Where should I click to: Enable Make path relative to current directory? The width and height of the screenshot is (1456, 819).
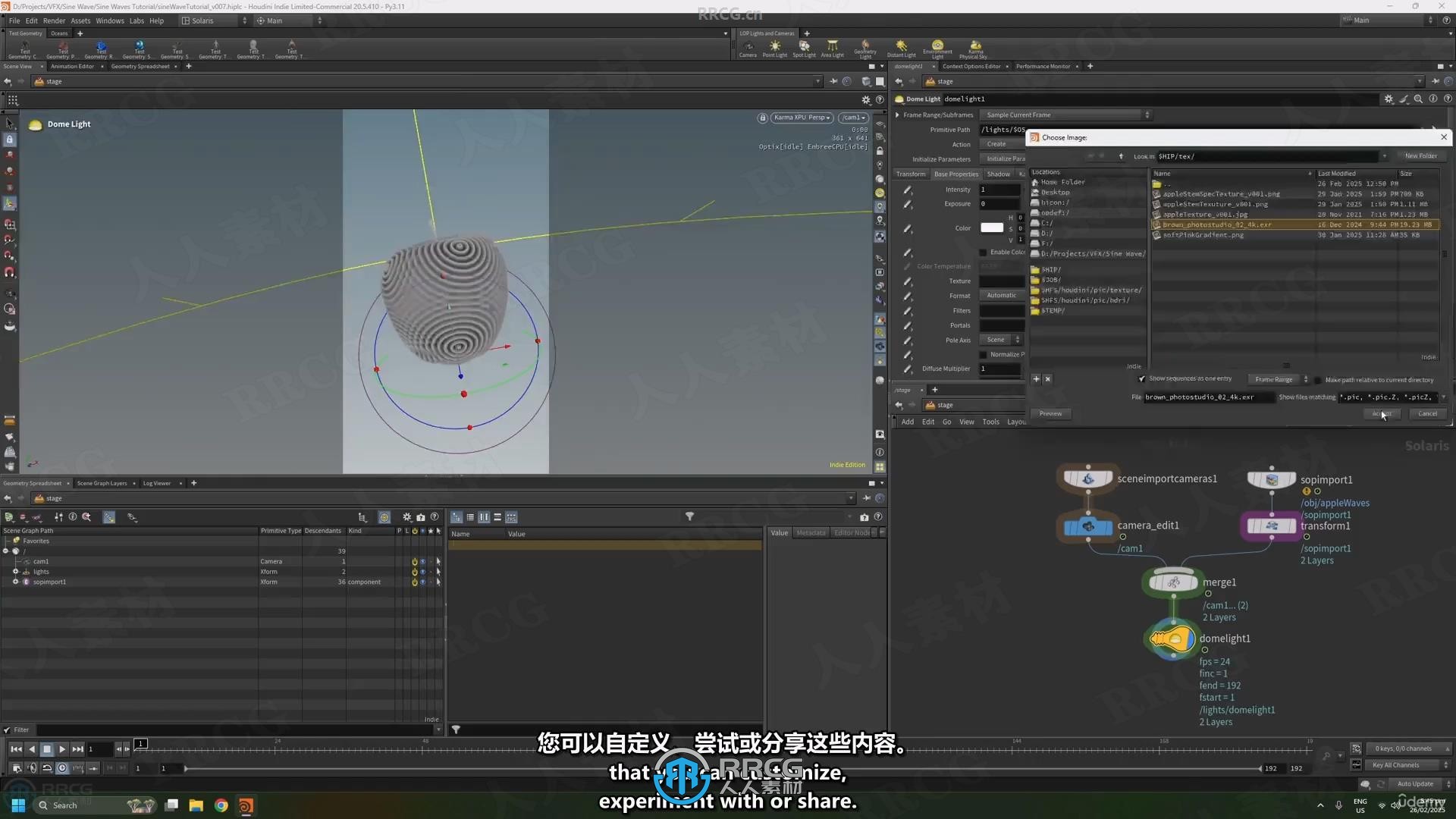tap(1317, 380)
